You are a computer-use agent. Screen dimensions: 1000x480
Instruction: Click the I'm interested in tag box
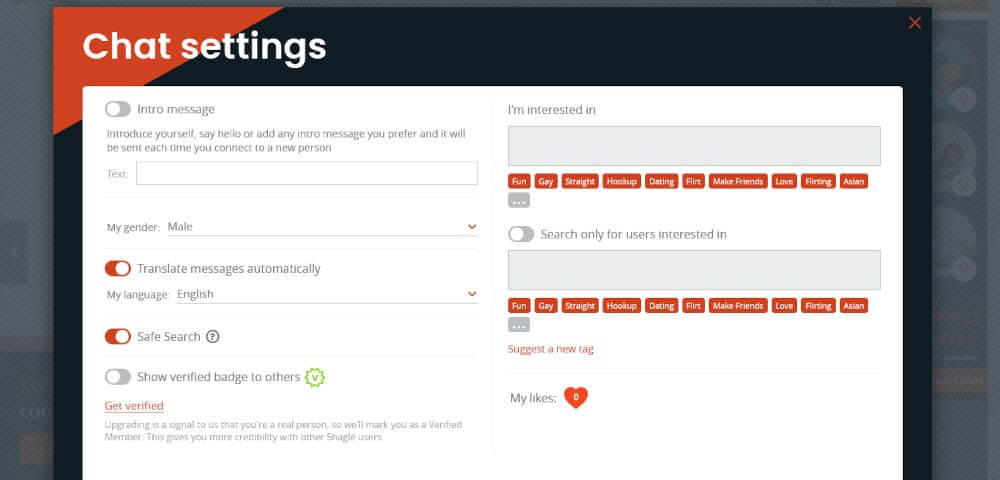click(695, 146)
